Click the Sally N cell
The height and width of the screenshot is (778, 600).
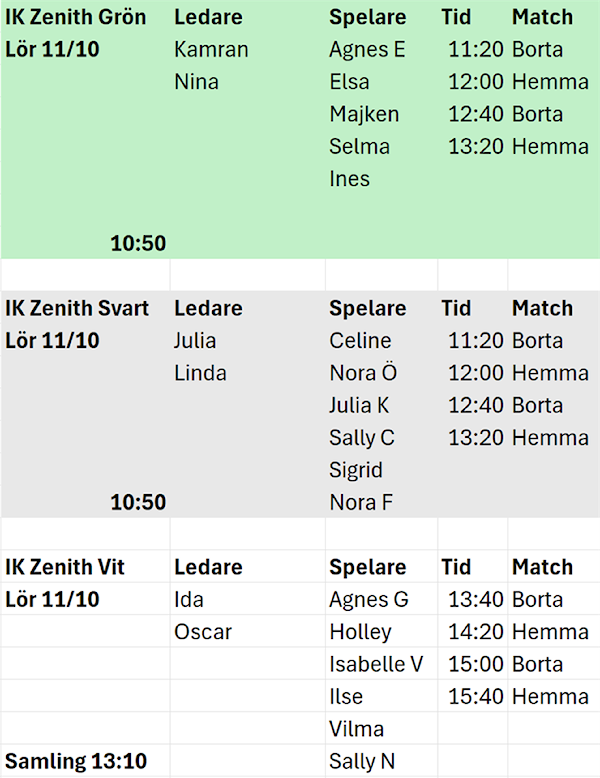click(362, 761)
